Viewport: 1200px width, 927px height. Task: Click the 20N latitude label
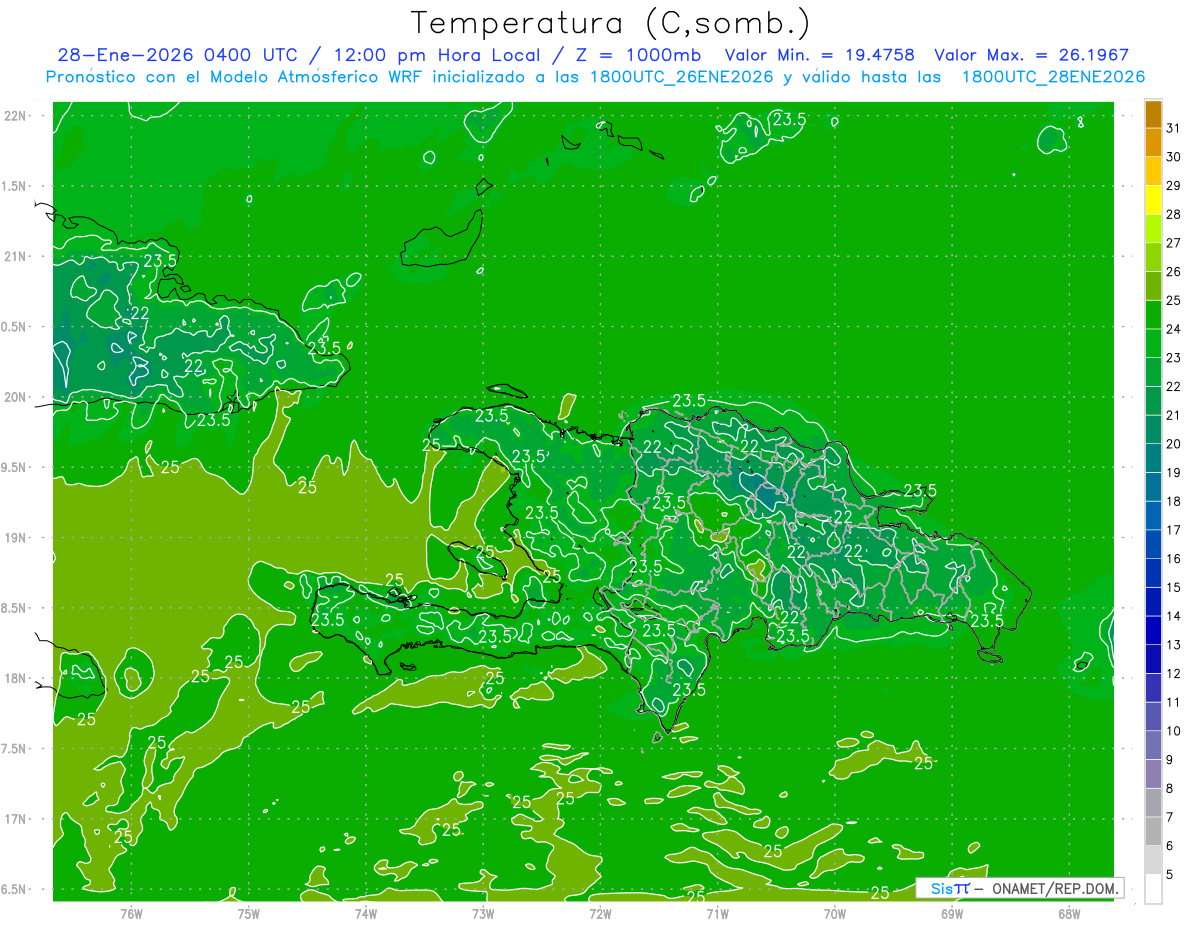15,397
